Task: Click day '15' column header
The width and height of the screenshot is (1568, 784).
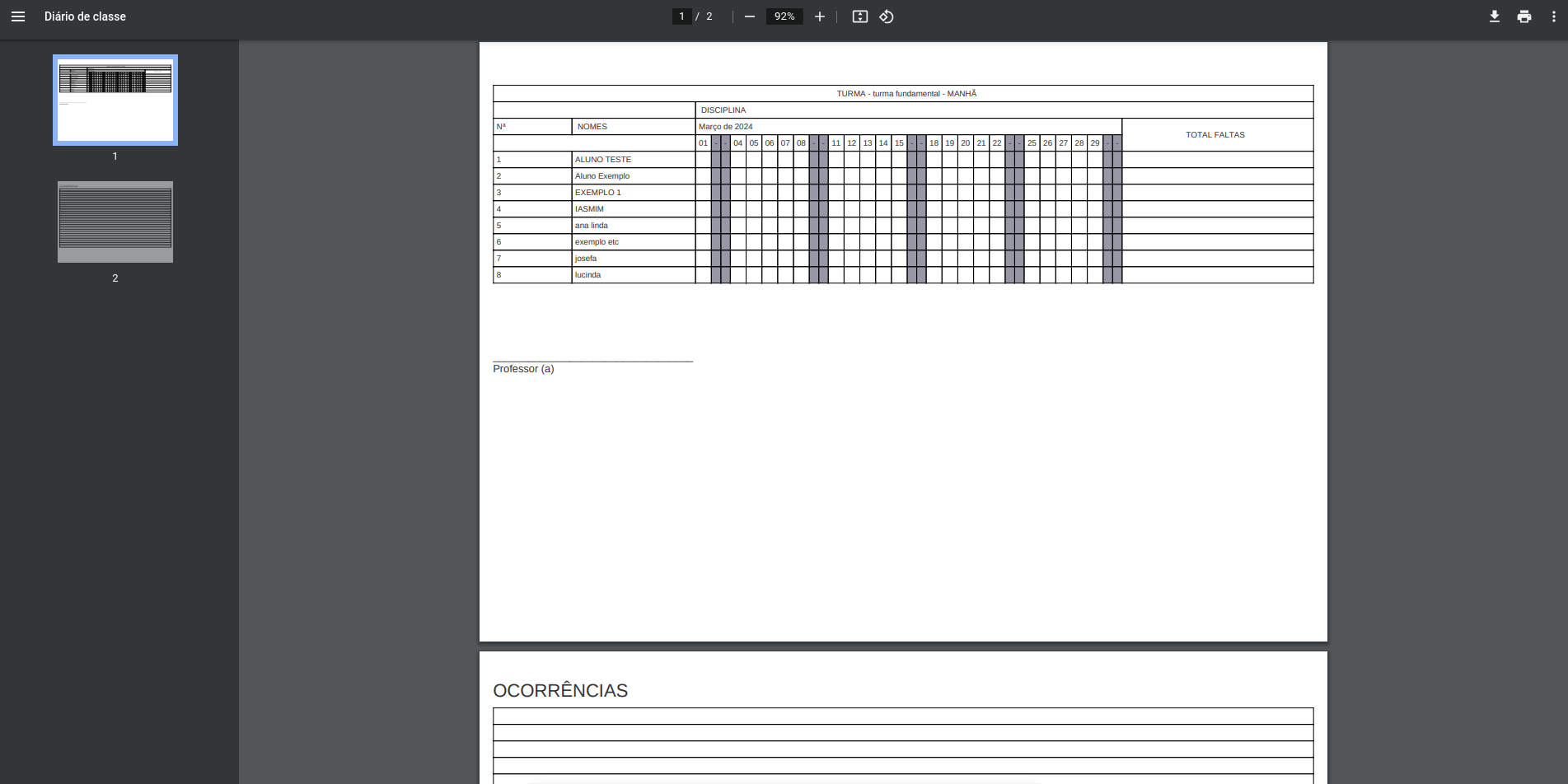Action: pos(899,143)
